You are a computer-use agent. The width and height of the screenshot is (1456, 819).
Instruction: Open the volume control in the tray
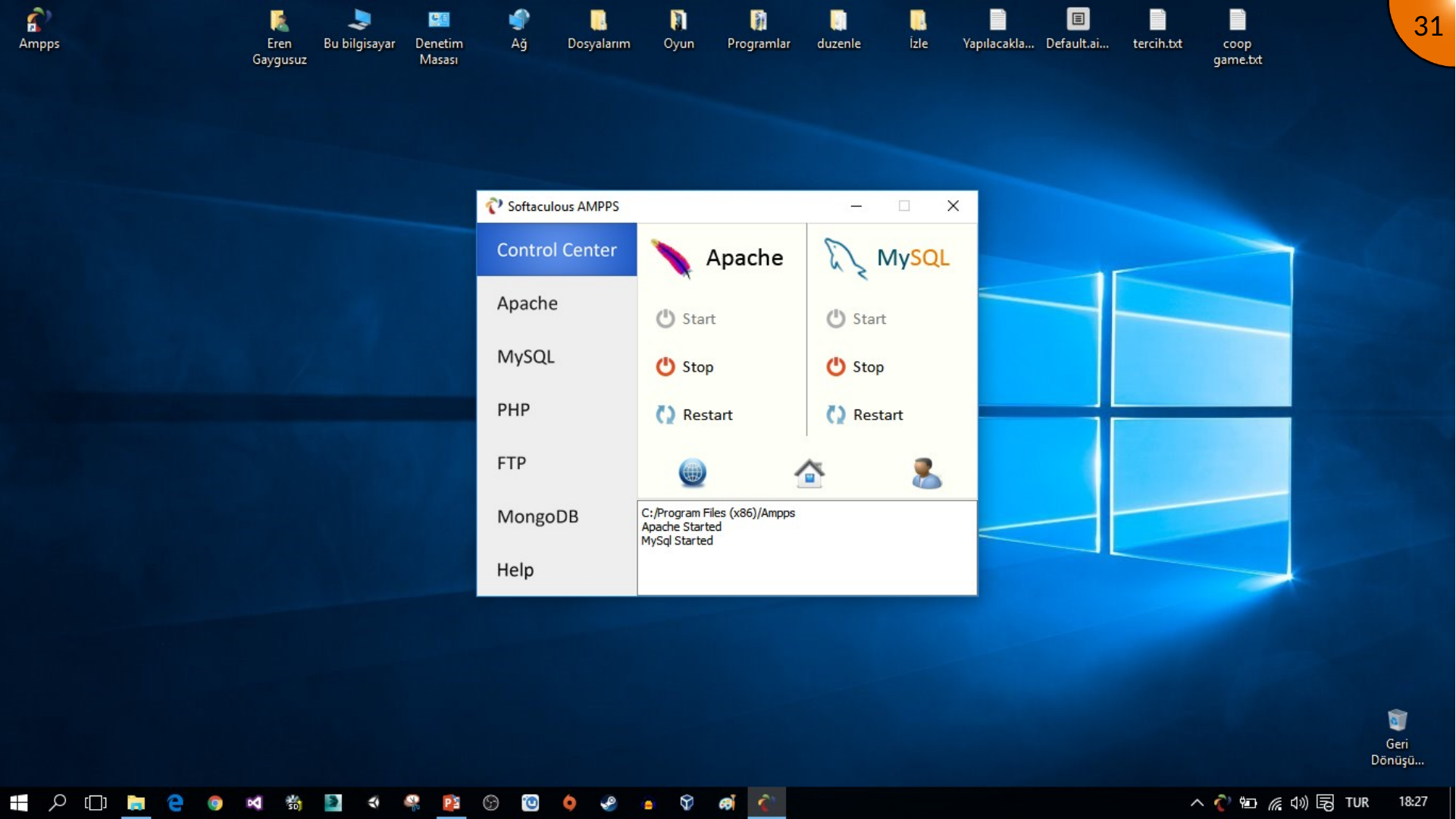(1299, 802)
